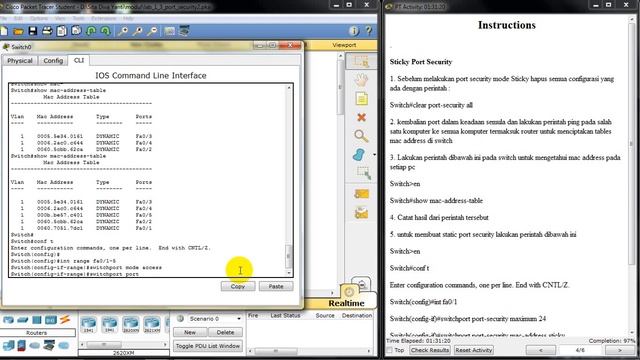Click the Zoom Out magnifier icon

tap(152, 31)
